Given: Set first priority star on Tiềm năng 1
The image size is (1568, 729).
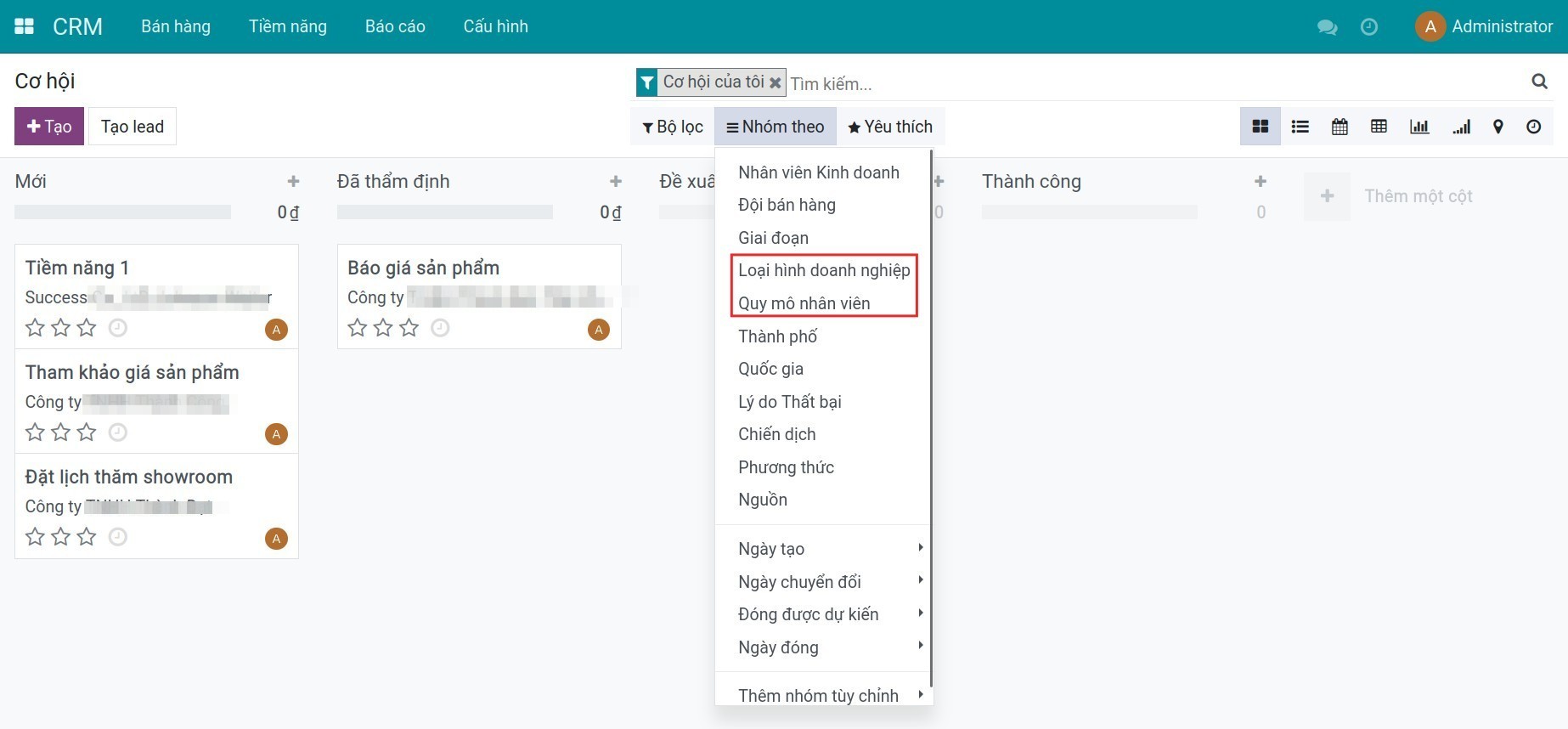Looking at the screenshot, I should [x=35, y=328].
